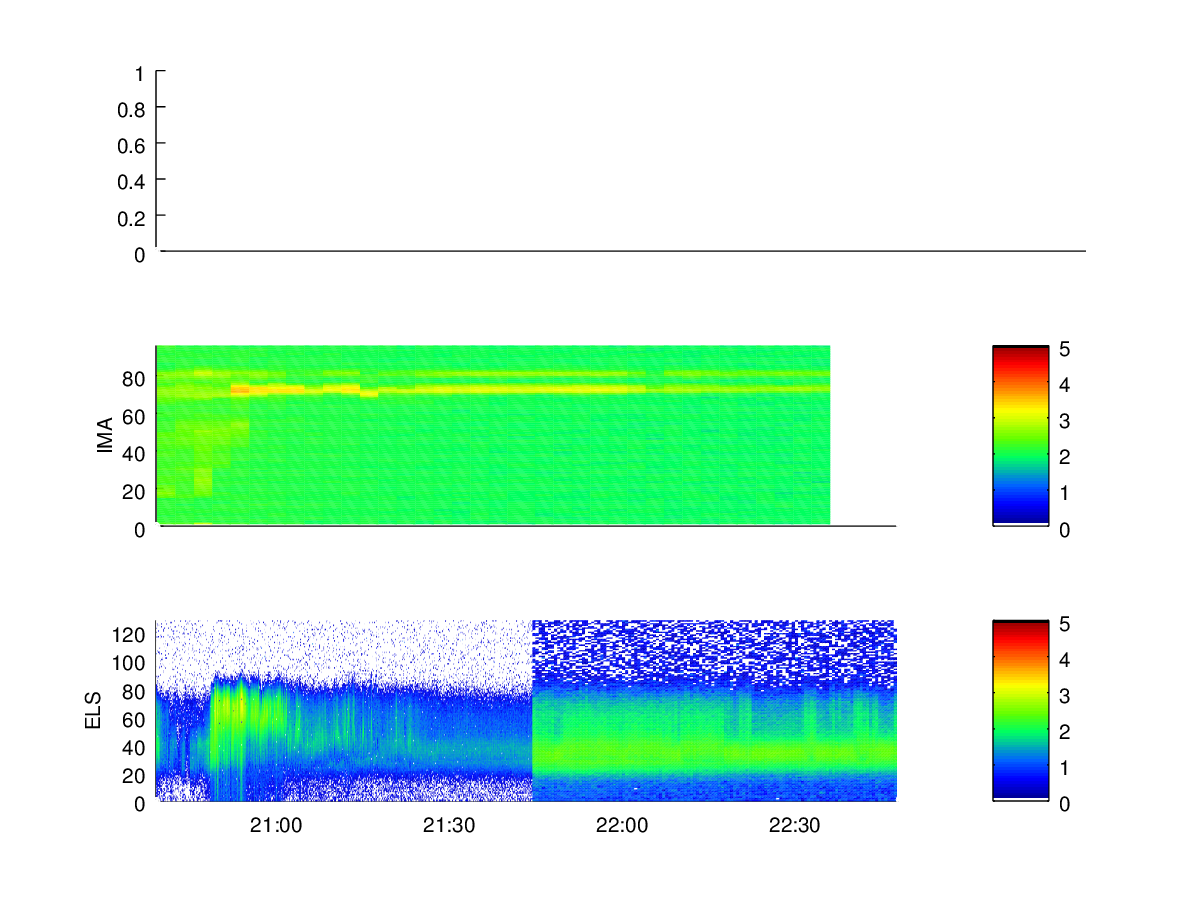Click the 80 tick on ELS axis
Viewport: 1200px width, 900px height.
tap(135, 691)
